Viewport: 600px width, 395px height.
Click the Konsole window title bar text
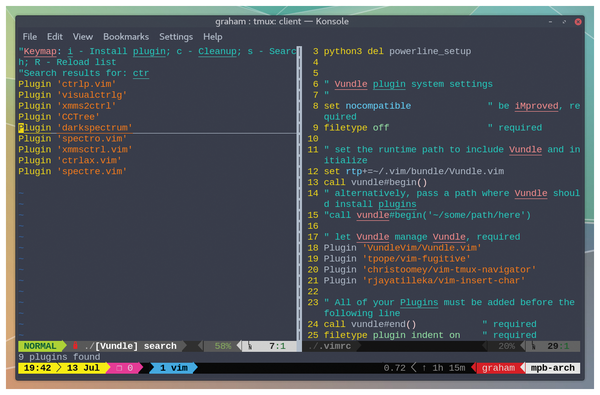[282, 21]
